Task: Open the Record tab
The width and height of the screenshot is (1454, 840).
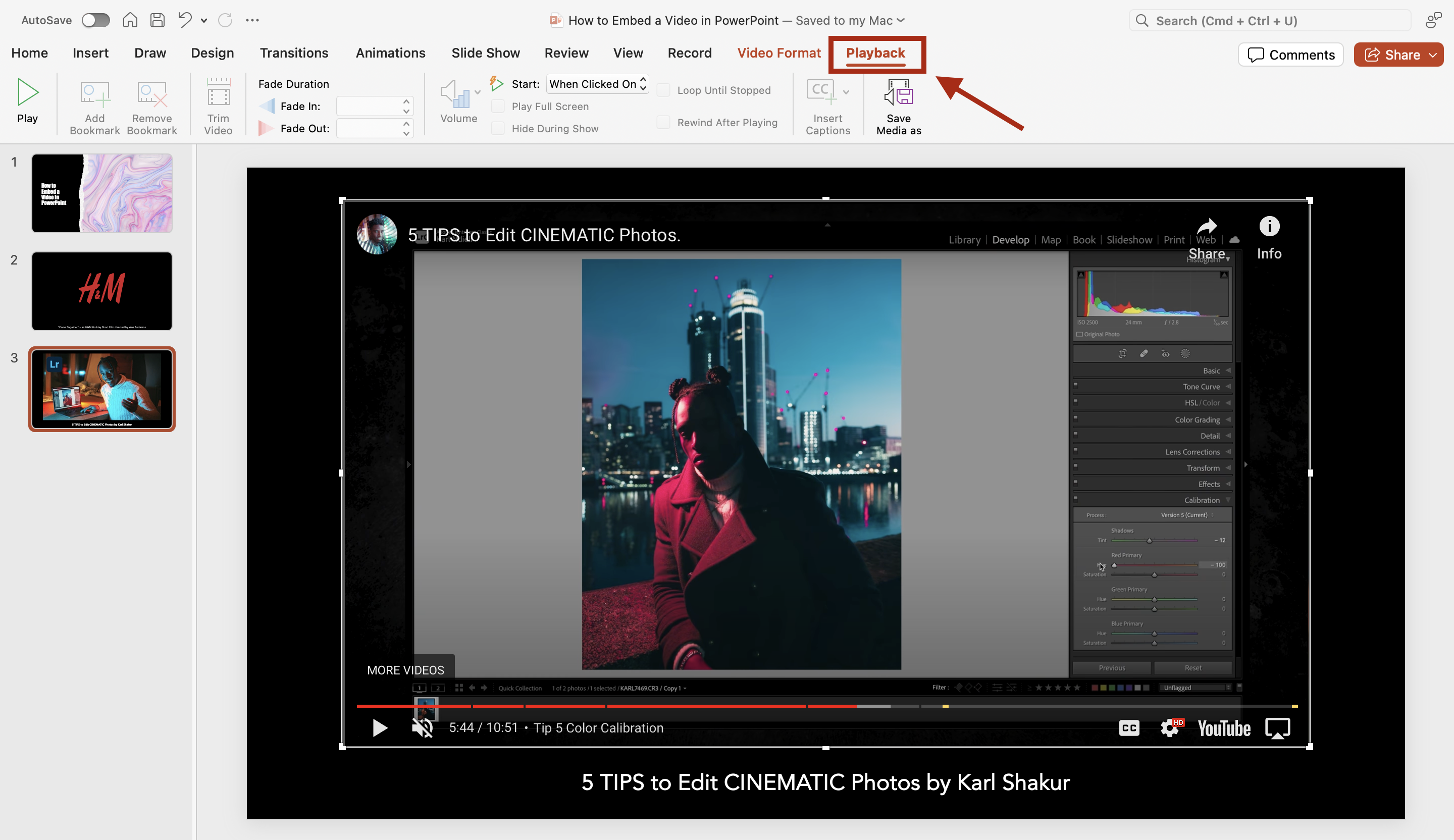Action: point(690,53)
